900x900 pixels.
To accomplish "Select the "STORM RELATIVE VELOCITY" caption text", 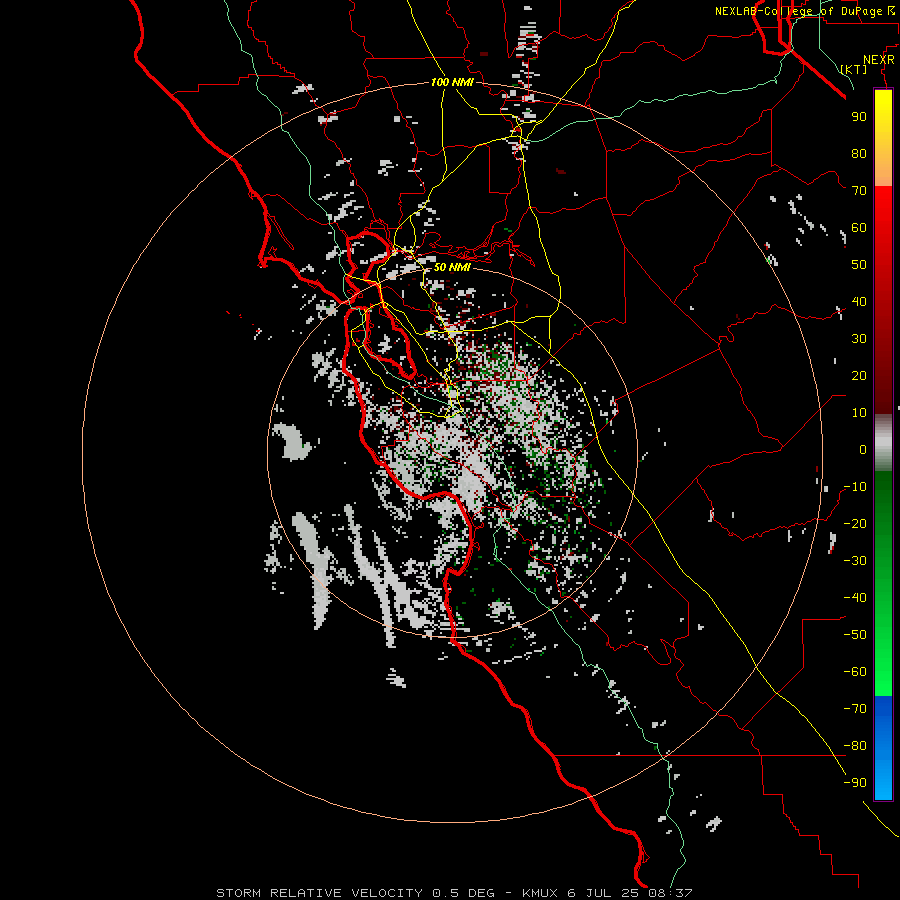I will point(320,893).
